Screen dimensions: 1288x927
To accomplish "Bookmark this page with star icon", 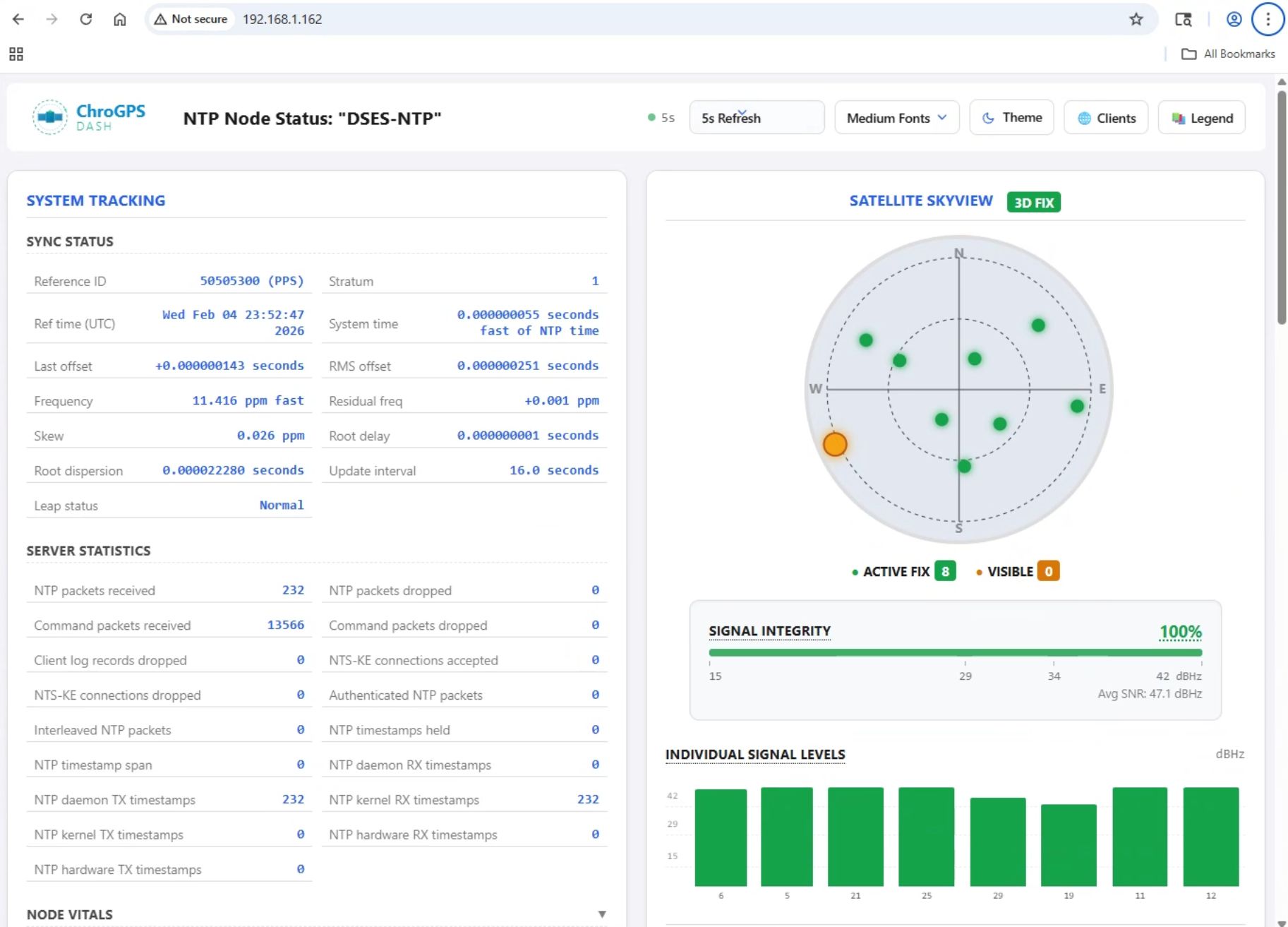I will pos(1136,19).
